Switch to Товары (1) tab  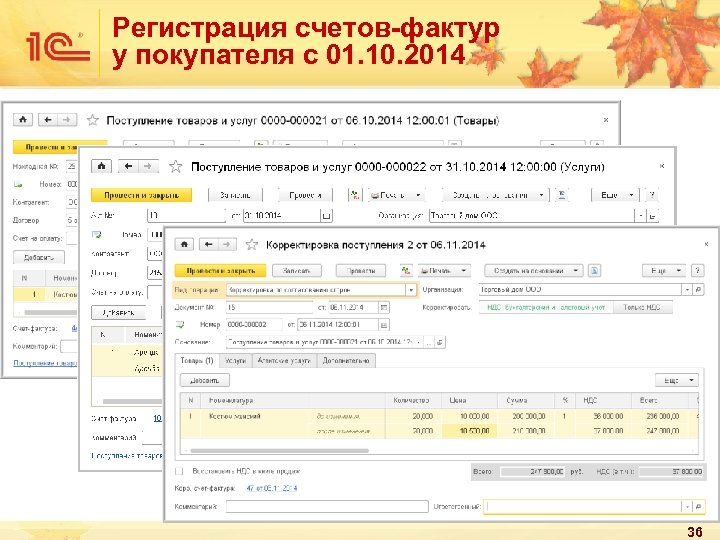tap(197, 360)
